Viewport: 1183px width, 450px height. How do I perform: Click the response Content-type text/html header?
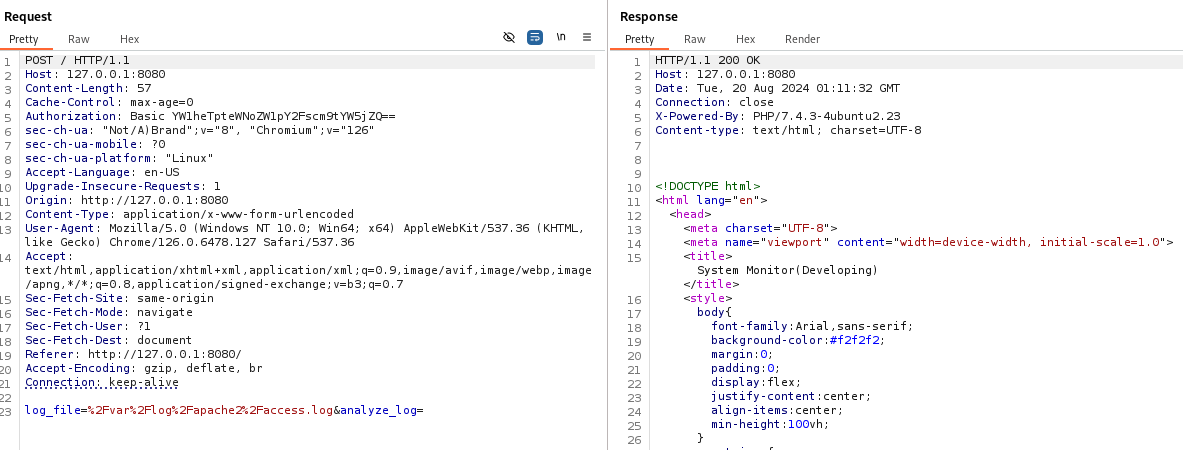click(788, 130)
